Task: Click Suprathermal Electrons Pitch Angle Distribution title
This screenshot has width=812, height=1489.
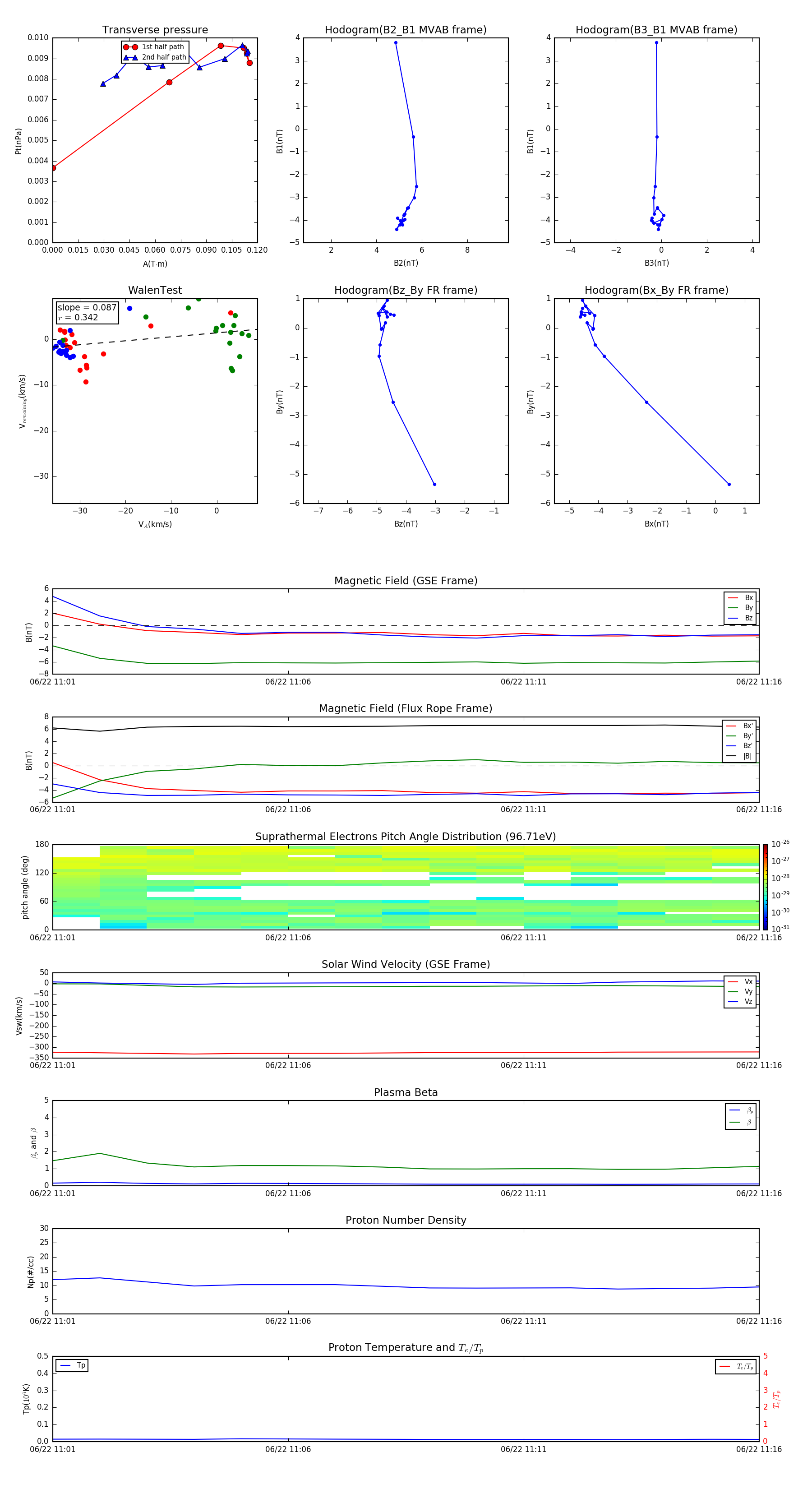Action: (x=406, y=837)
